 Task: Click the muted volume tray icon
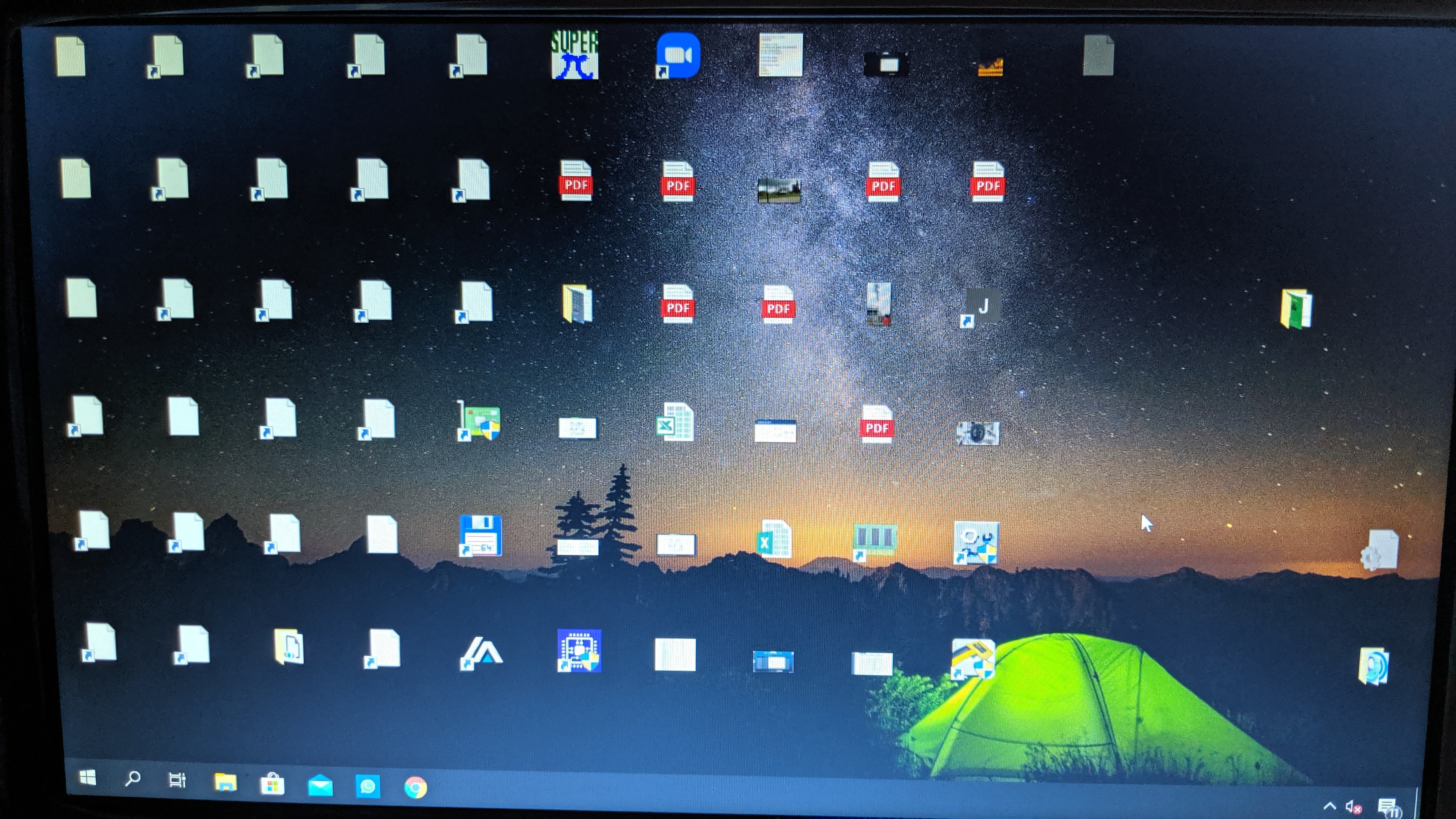coord(1352,806)
